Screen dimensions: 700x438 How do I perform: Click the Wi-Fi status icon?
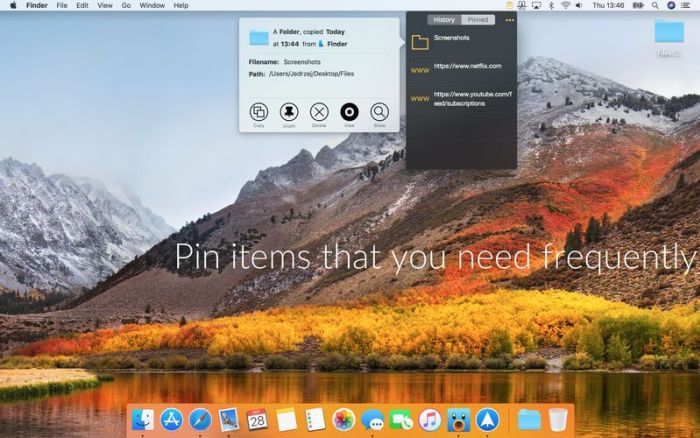(566, 5)
